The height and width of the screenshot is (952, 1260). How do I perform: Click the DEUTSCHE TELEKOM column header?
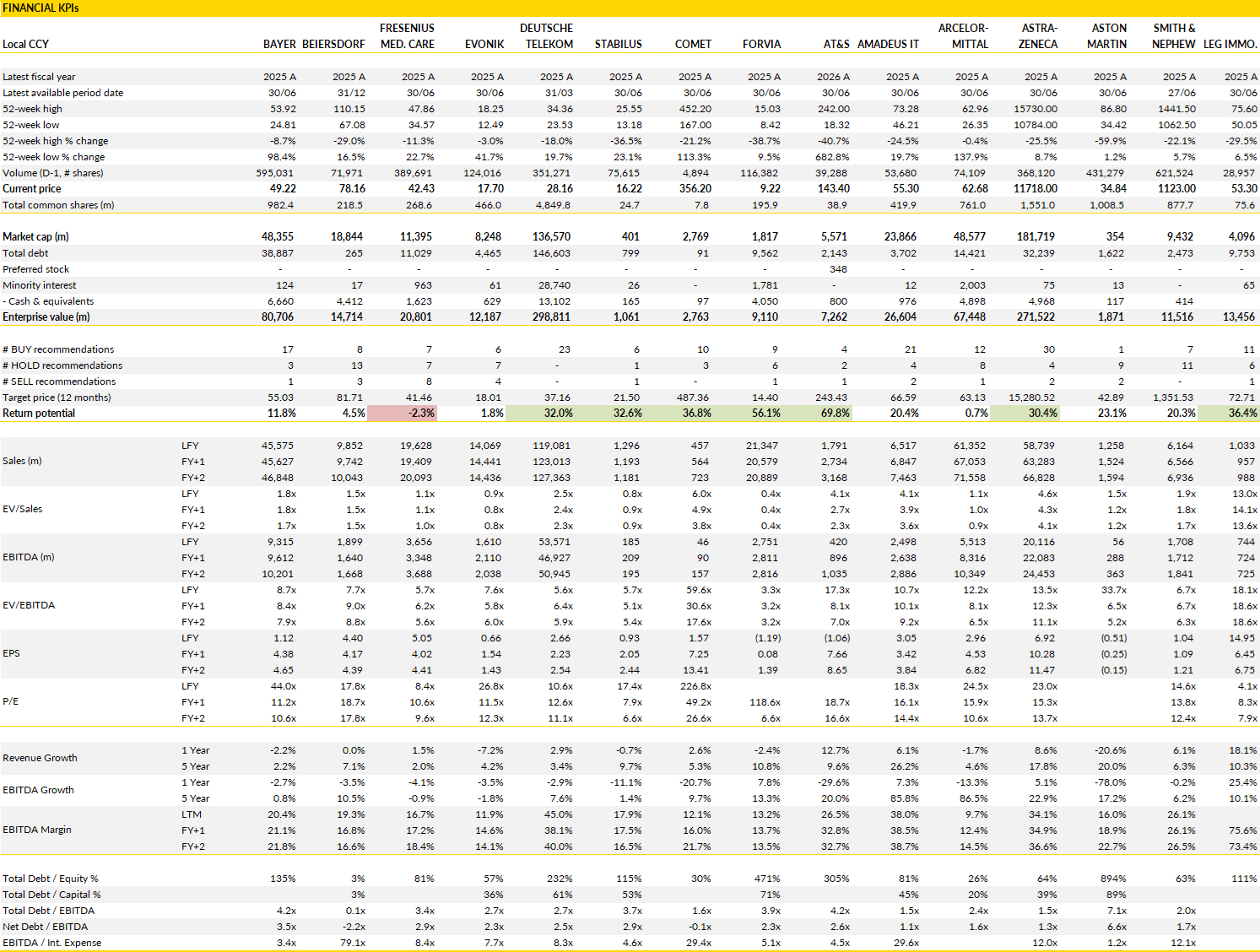pyautogui.click(x=547, y=36)
